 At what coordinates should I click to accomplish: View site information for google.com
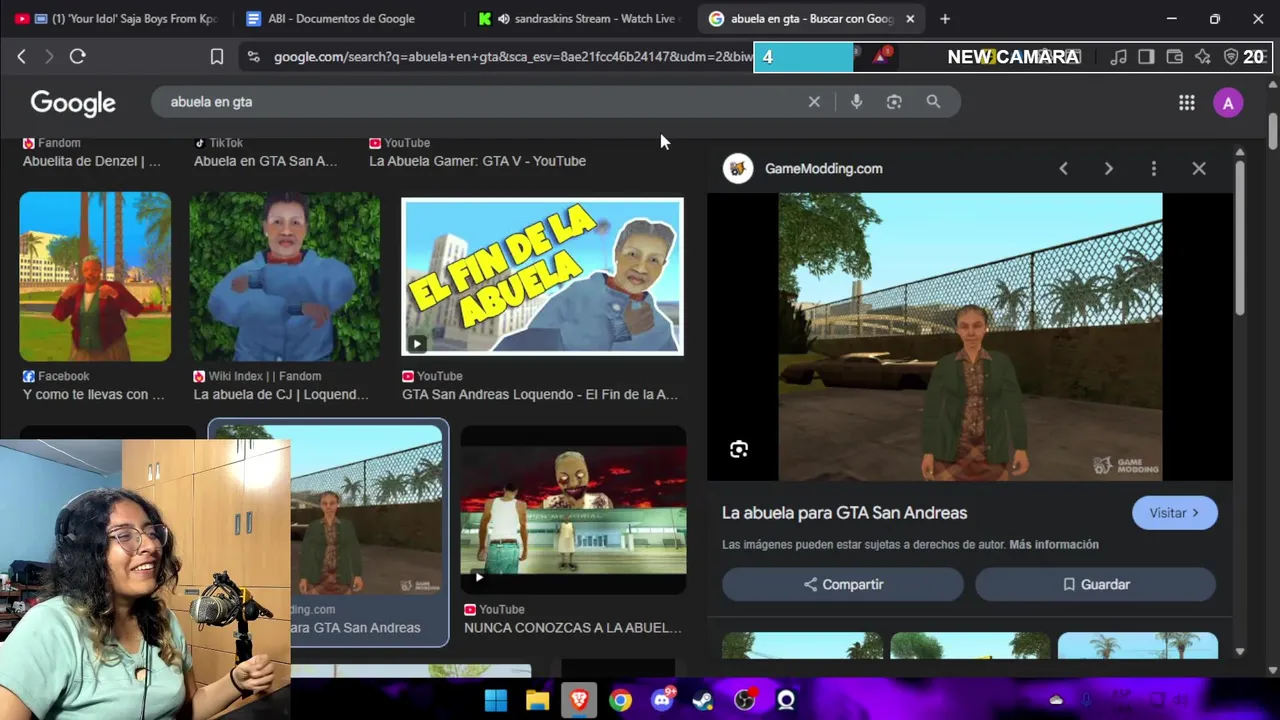click(253, 57)
